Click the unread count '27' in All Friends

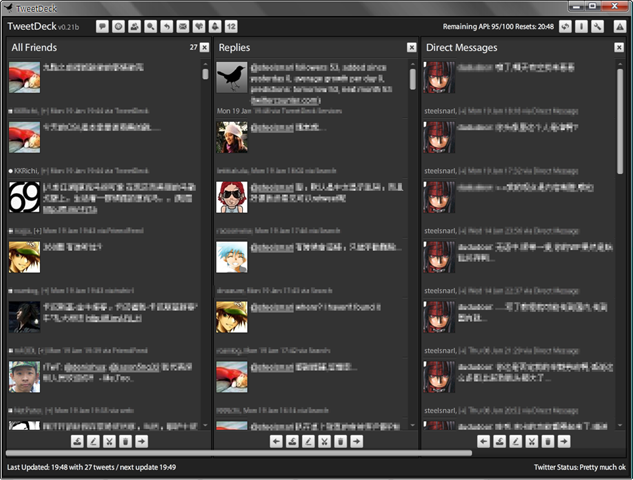click(x=194, y=47)
